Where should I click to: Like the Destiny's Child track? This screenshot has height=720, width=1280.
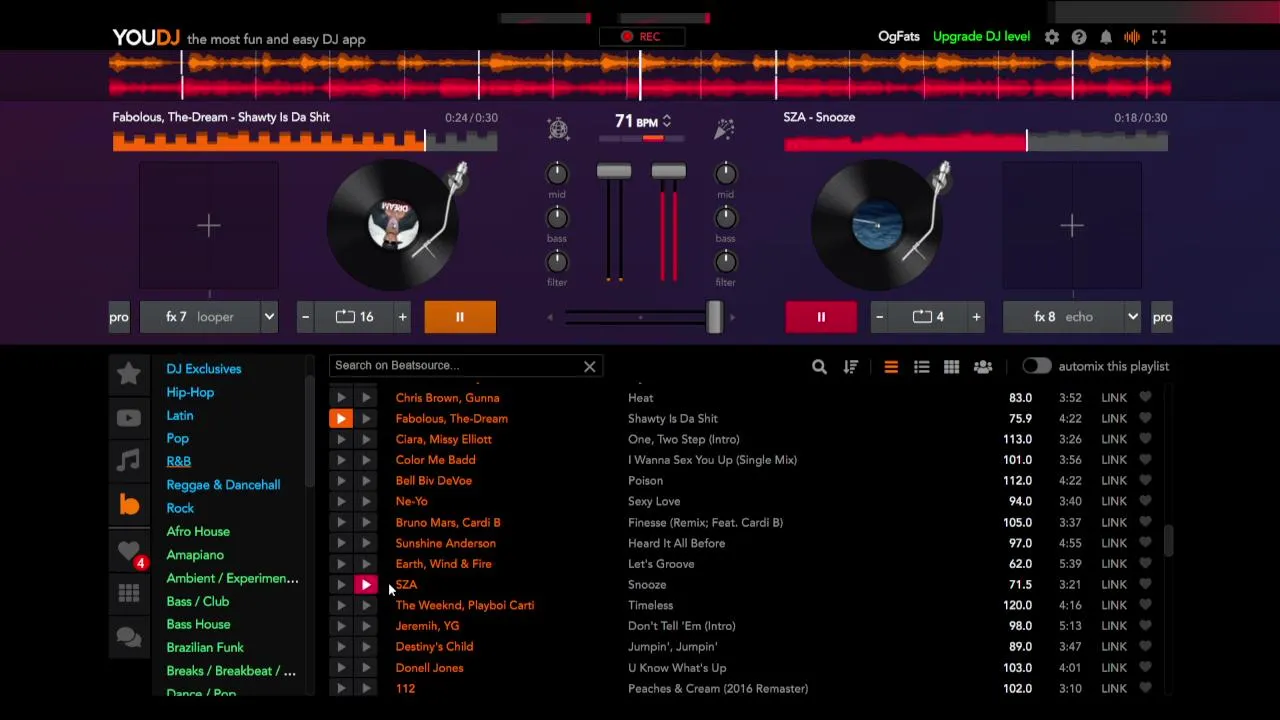[1145, 647]
